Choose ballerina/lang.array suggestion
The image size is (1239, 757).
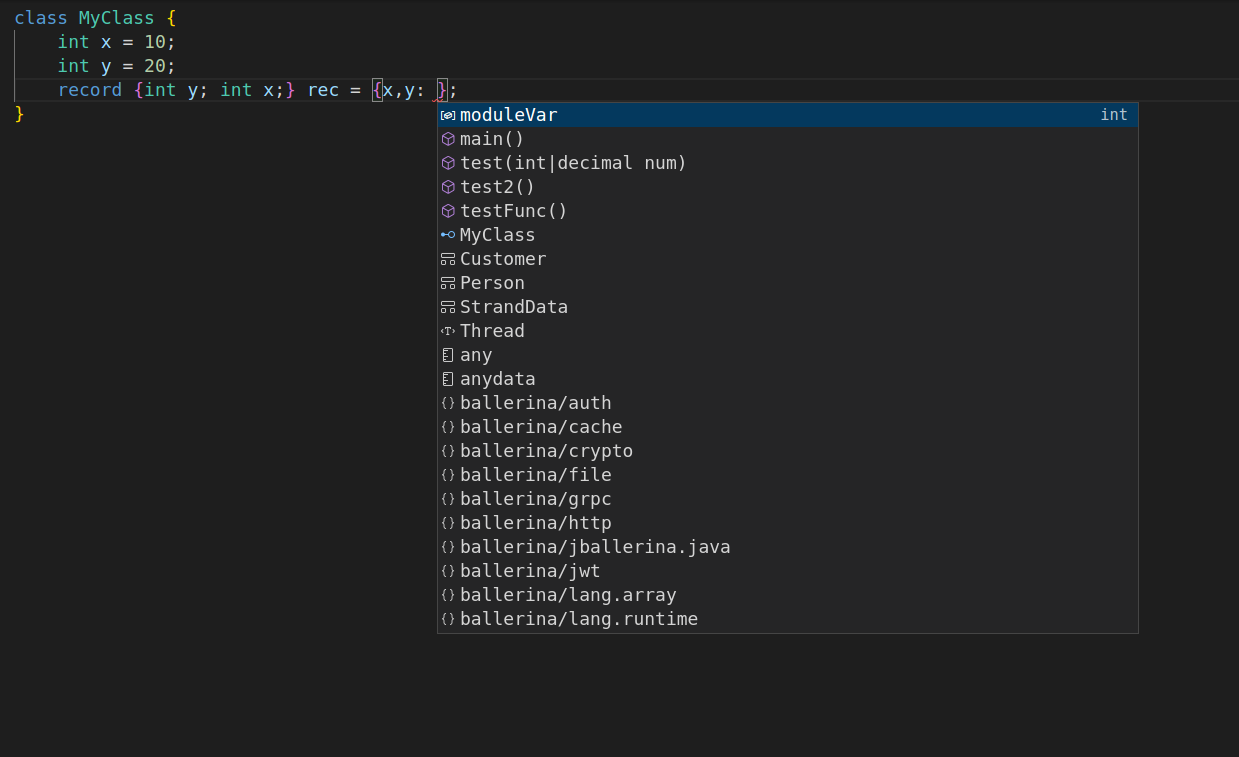[x=788, y=595]
